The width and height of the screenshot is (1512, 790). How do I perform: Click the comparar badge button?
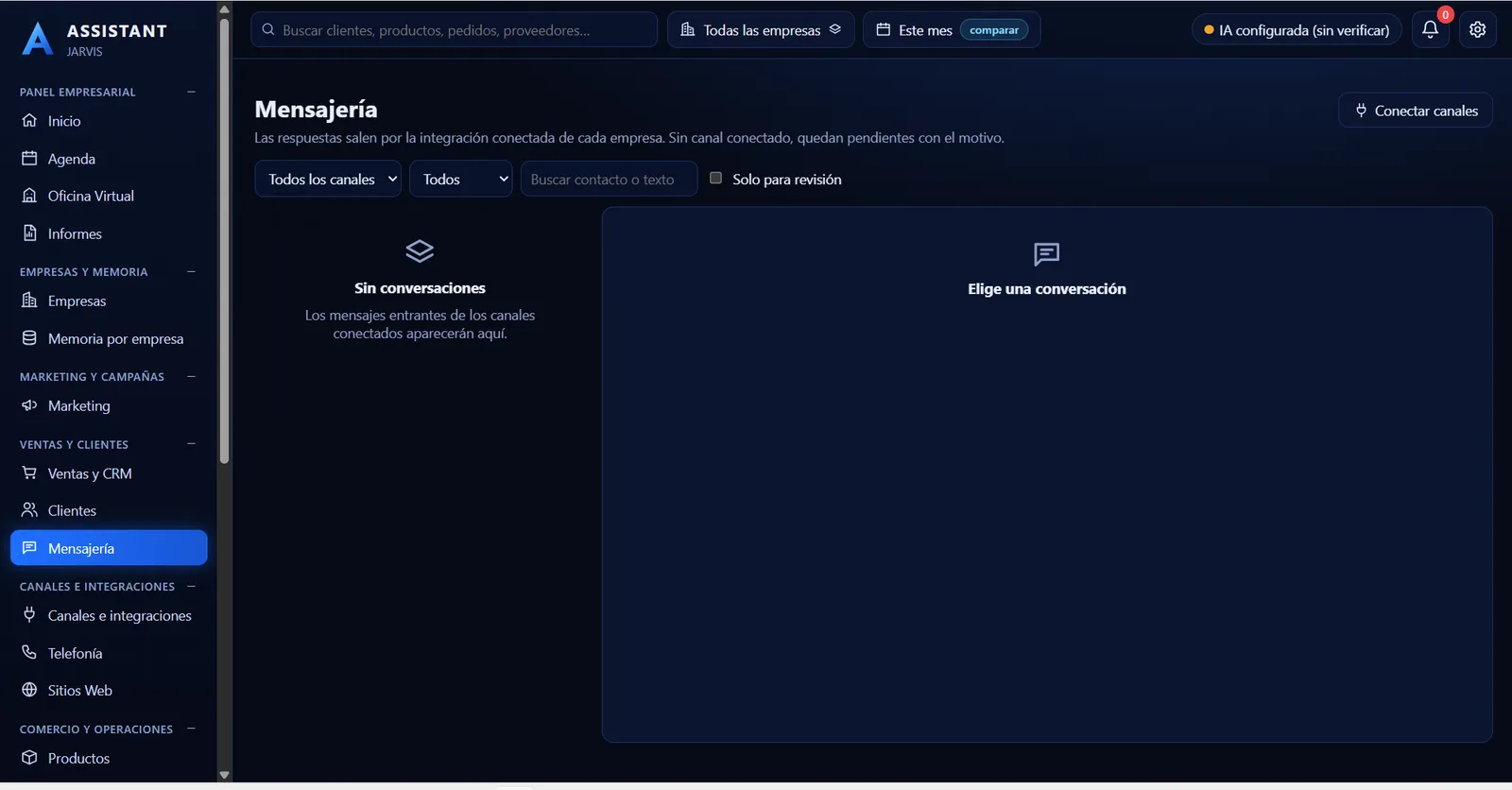point(994,30)
